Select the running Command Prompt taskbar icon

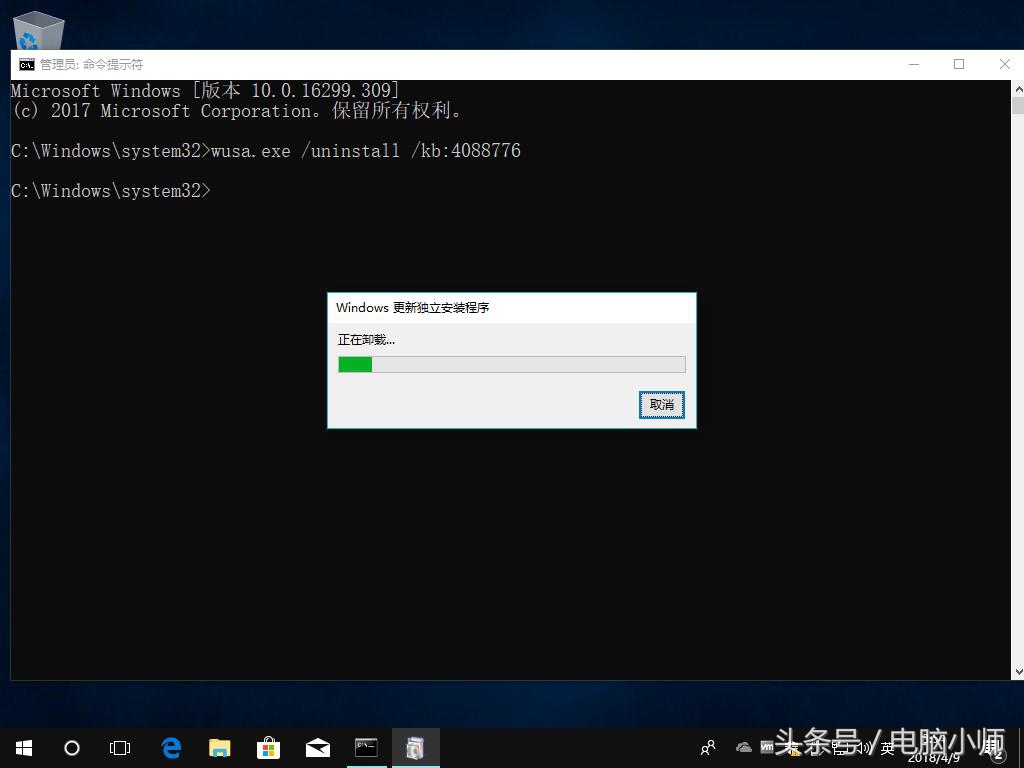pyautogui.click(x=366, y=747)
